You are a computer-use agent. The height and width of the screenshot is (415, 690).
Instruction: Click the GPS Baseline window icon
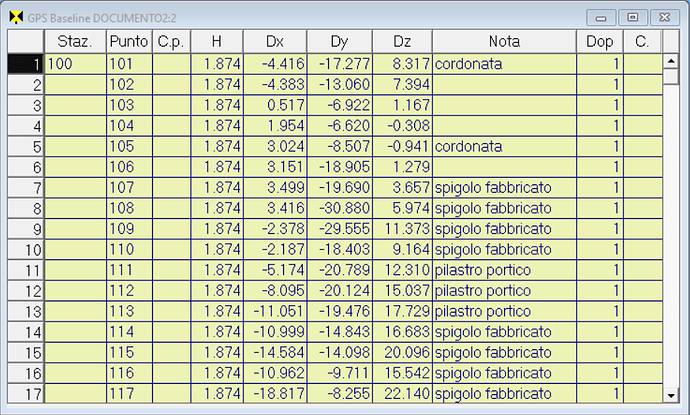[x=16, y=18]
